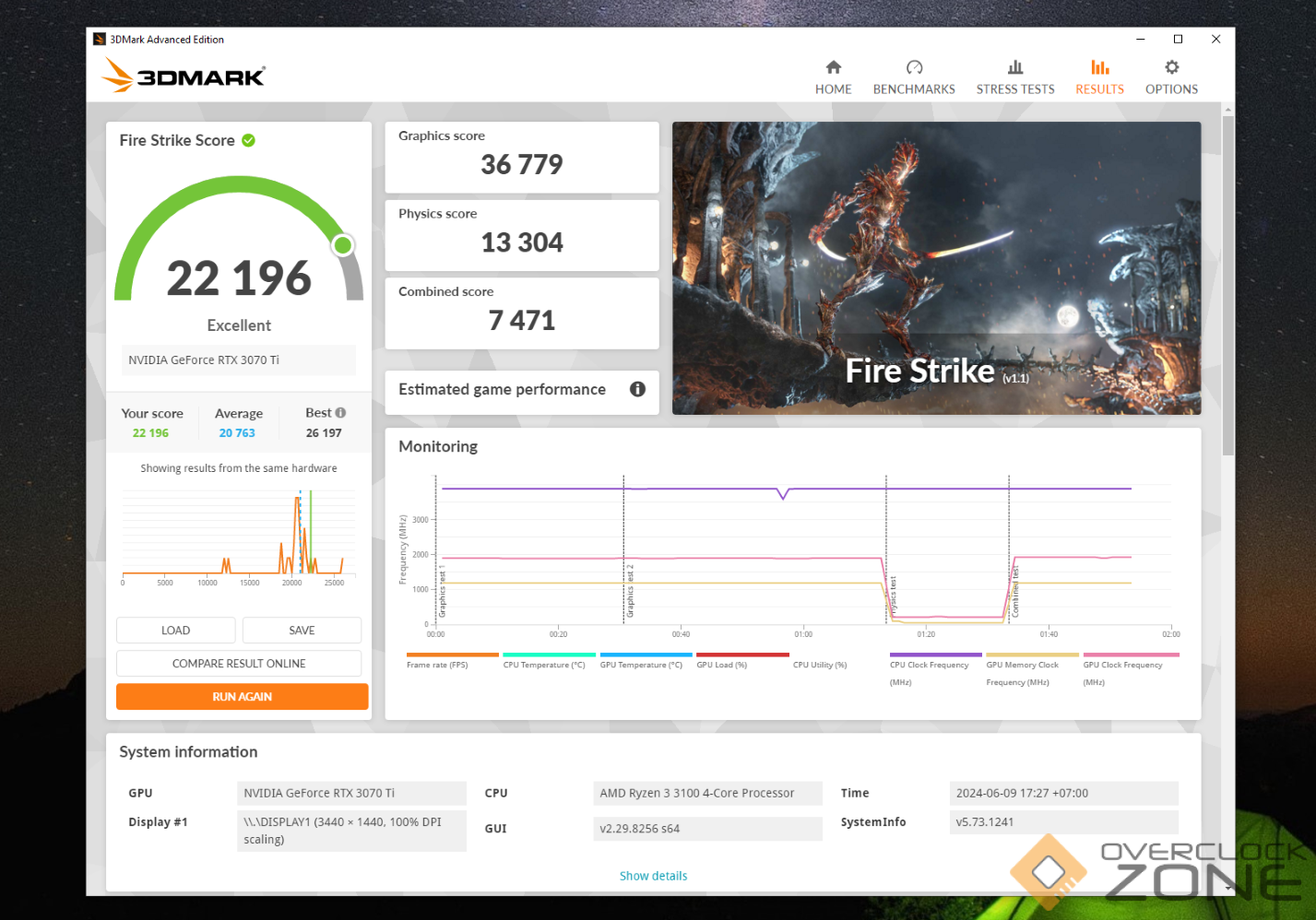Go to the Home icon in navigation
This screenshot has height=920, width=1316.
(833, 67)
